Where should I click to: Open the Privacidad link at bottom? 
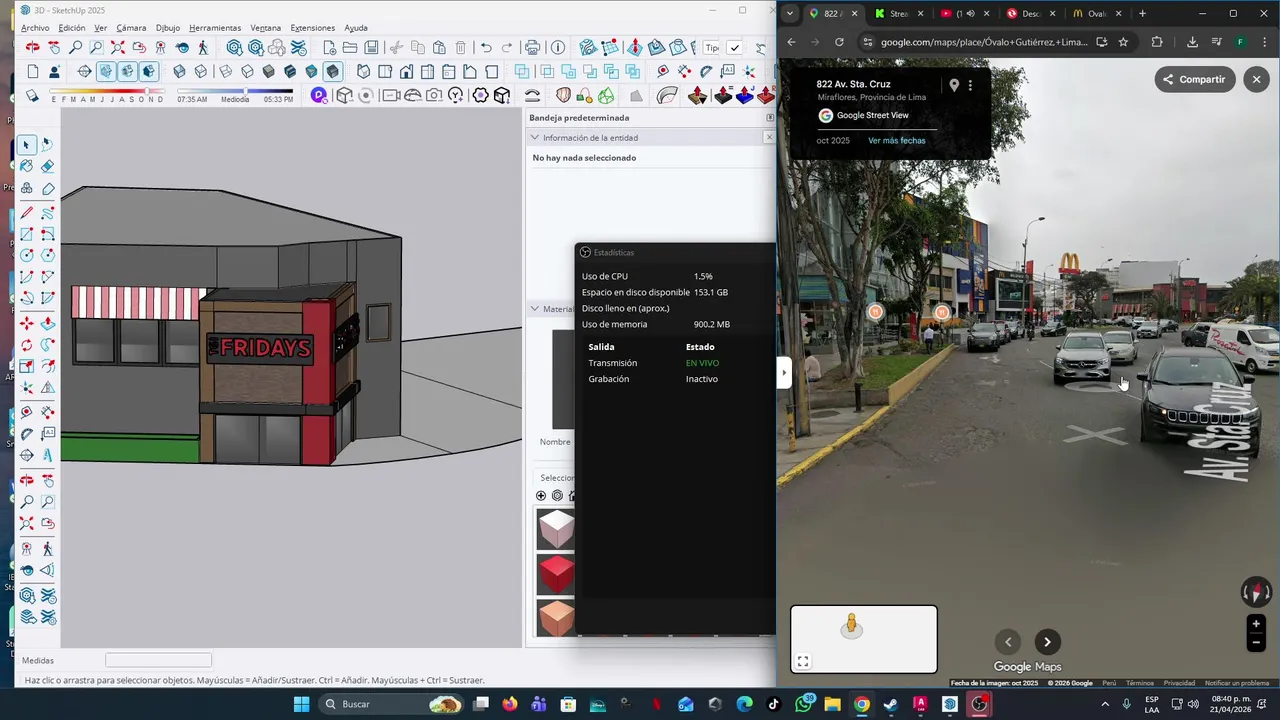(1179, 683)
